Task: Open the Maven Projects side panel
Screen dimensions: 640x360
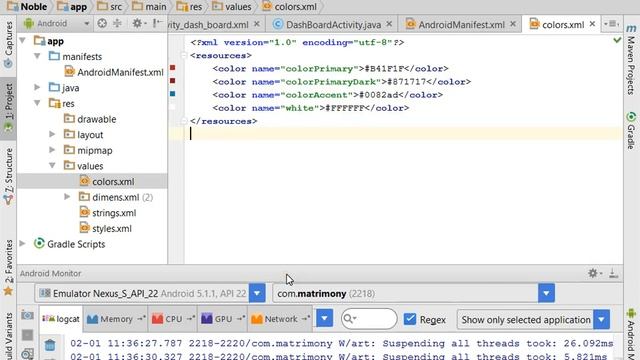Action: (631, 60)
